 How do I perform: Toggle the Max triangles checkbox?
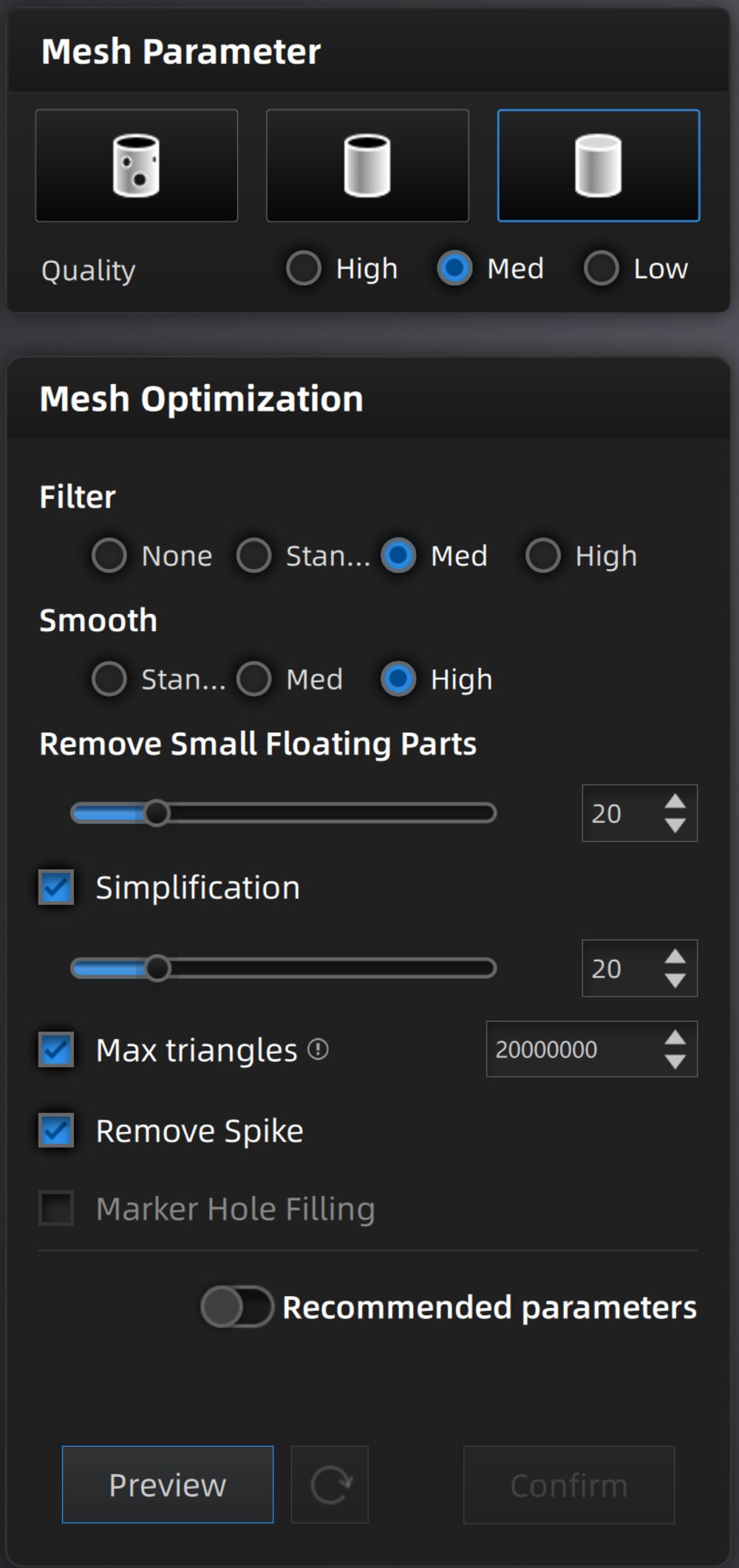pyautogui.click(x=56, y=1049)
